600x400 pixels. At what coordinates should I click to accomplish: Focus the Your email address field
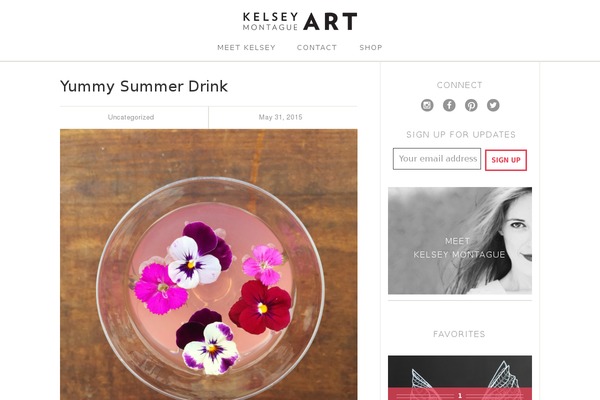tap(437, 158)
